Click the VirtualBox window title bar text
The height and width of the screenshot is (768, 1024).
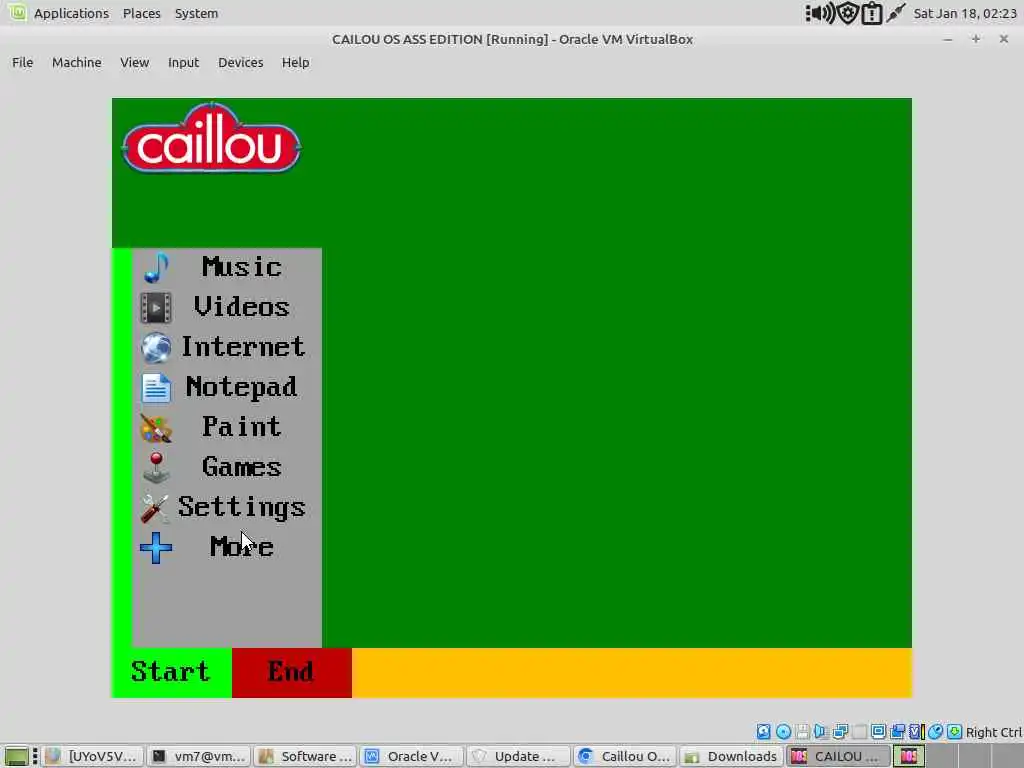[512, 39]
